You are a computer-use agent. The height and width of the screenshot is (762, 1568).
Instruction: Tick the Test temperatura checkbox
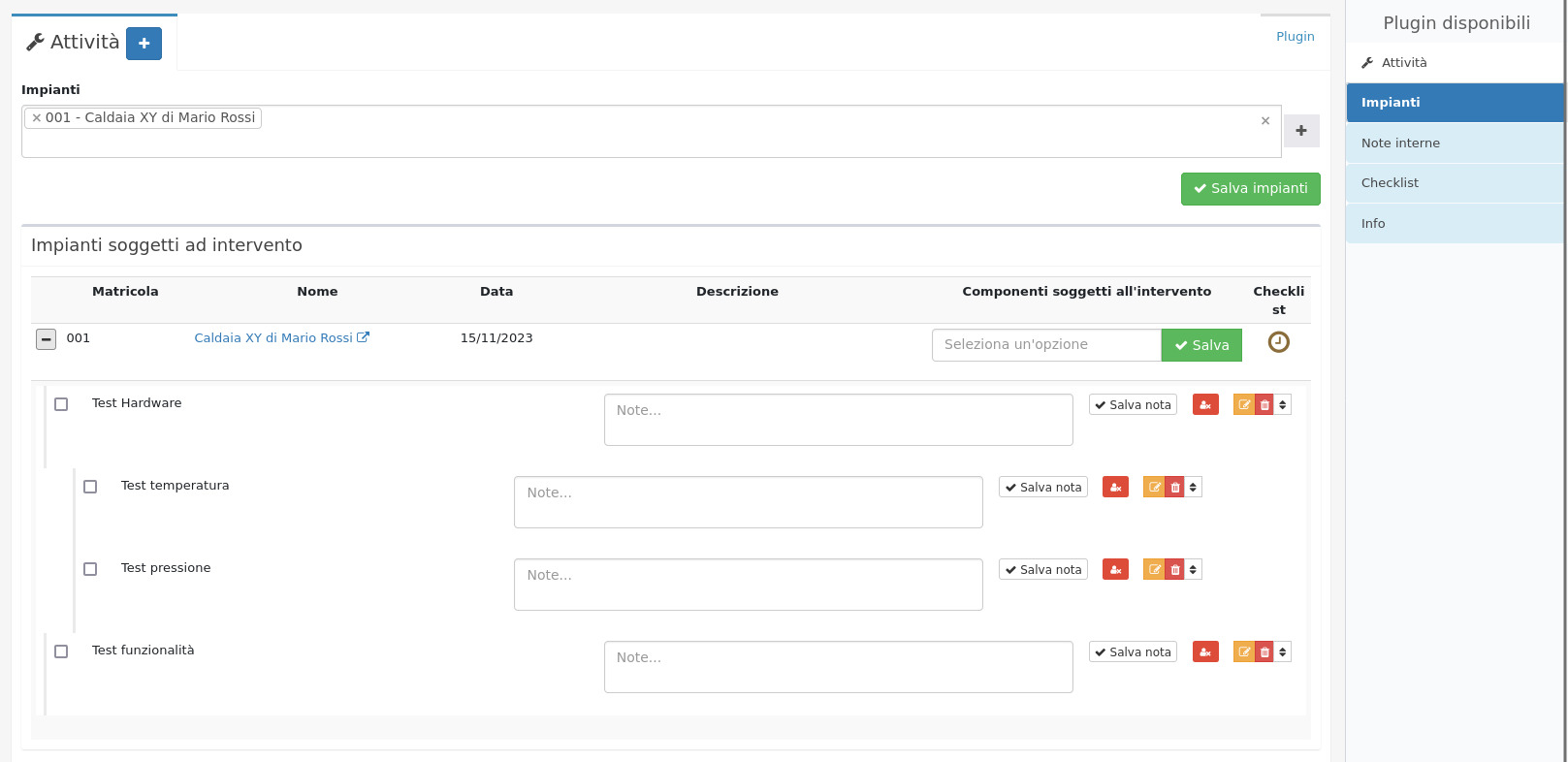(x=90, y=487)
